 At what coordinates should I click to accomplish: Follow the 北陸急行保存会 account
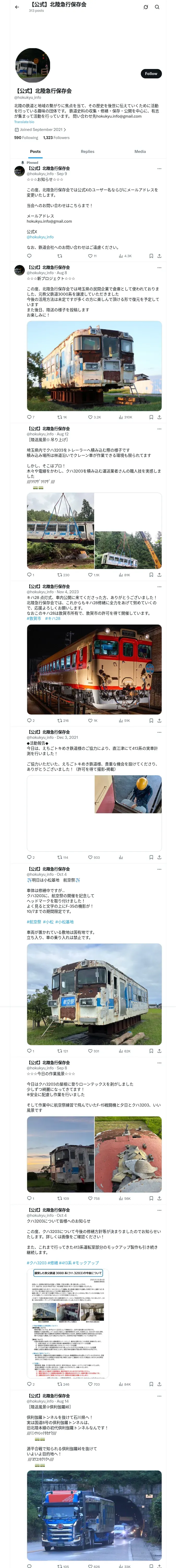151,74
